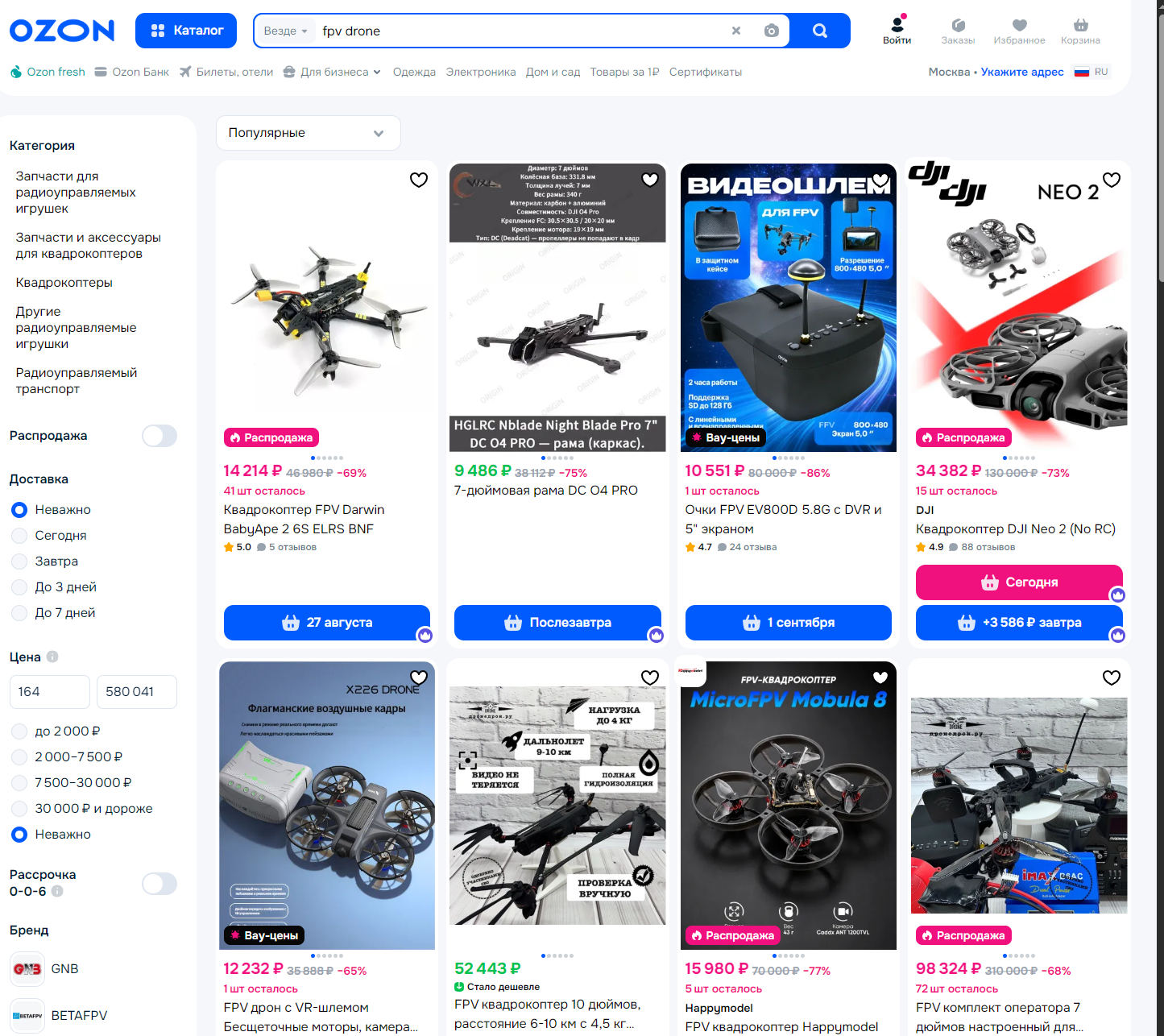Favorite the 10-inch FPV quadcopter
This screenshot has height=1036, width=1164.
[650, 678]
